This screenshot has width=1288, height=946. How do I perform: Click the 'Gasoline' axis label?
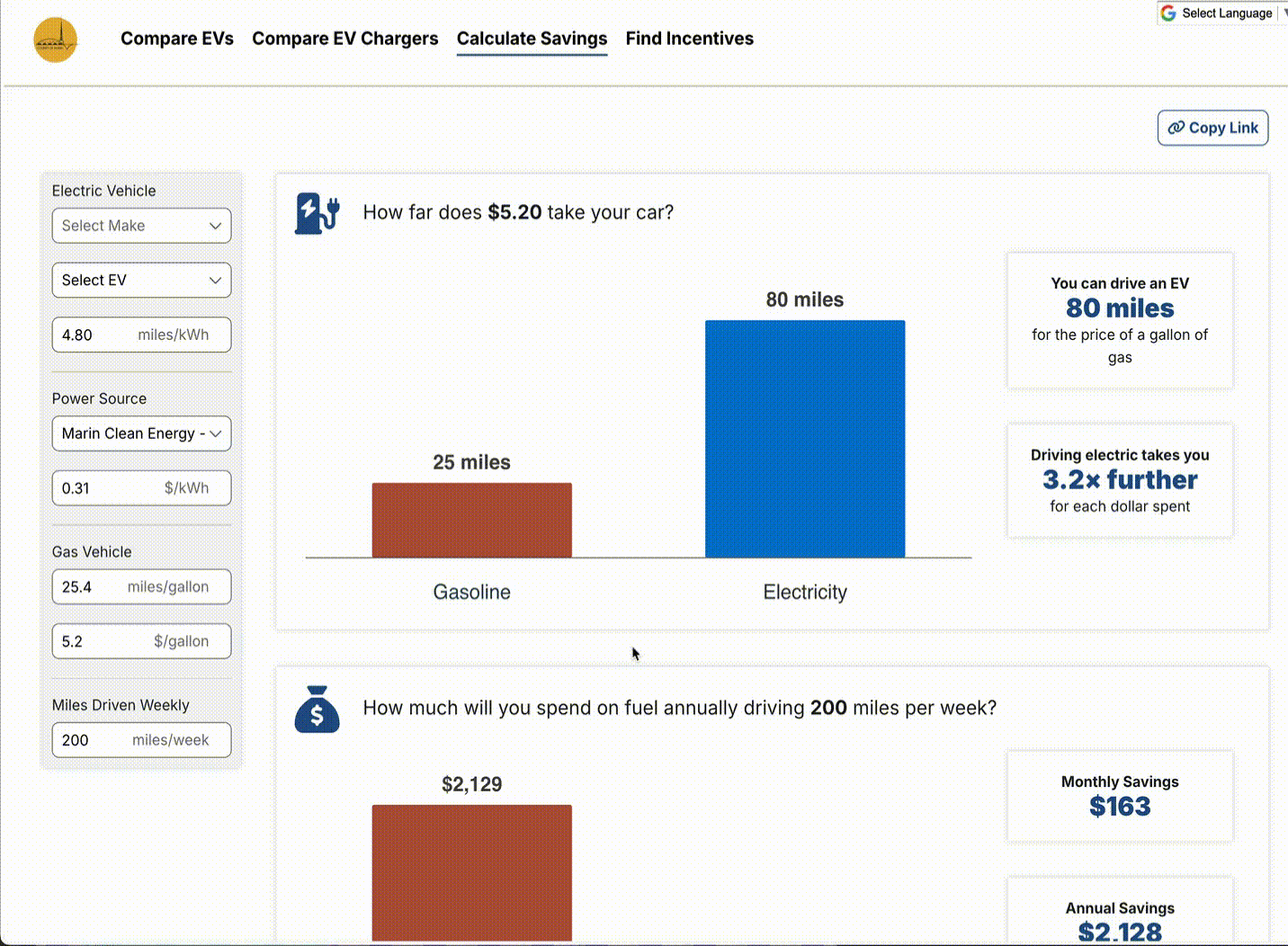472,592
